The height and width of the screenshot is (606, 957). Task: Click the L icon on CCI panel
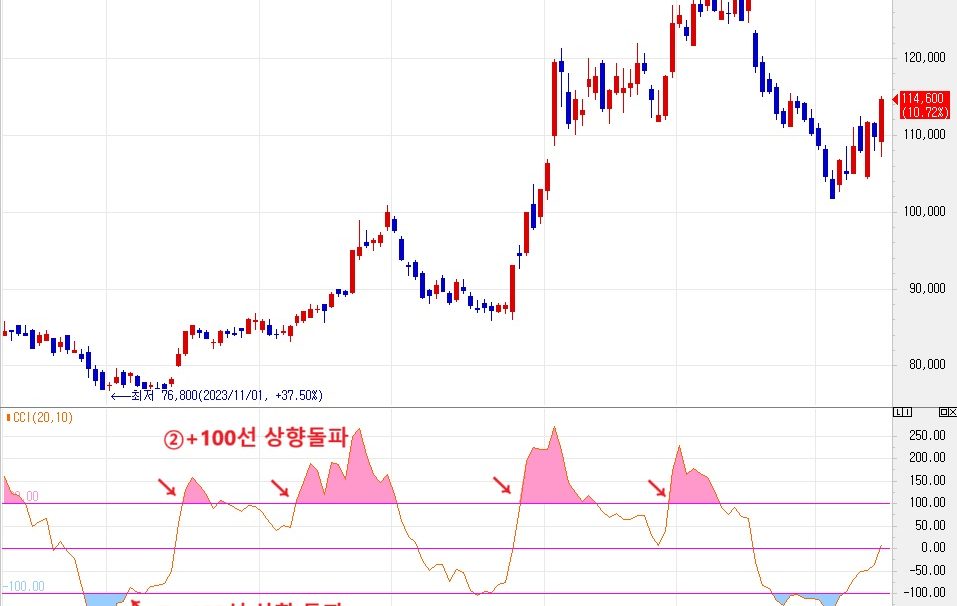pyautogui.click(x=897, y=412)
